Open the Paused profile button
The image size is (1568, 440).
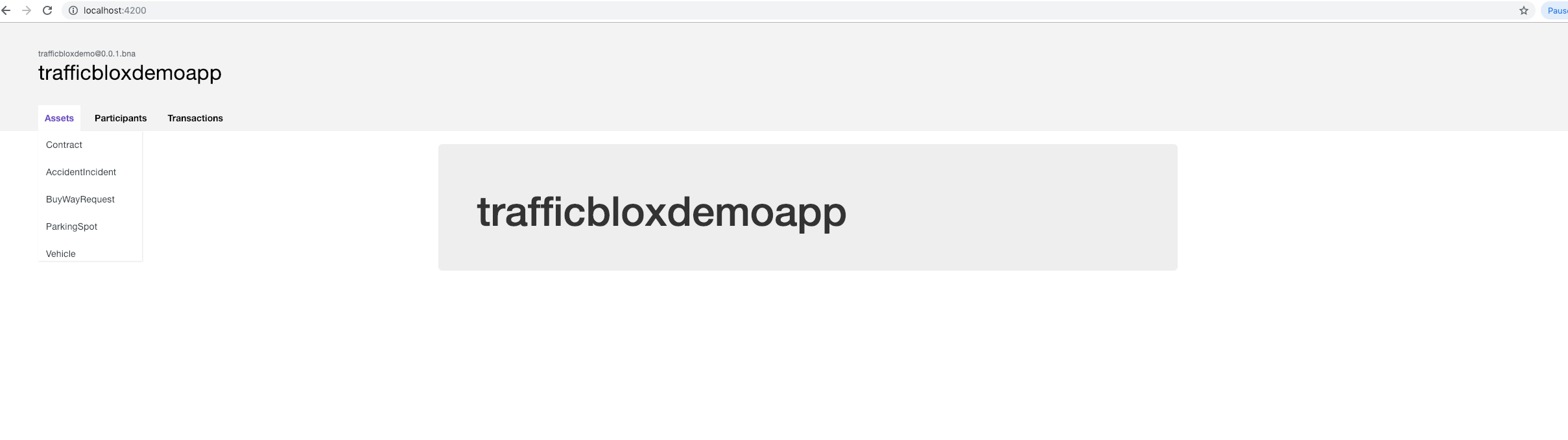point(1555,10)
